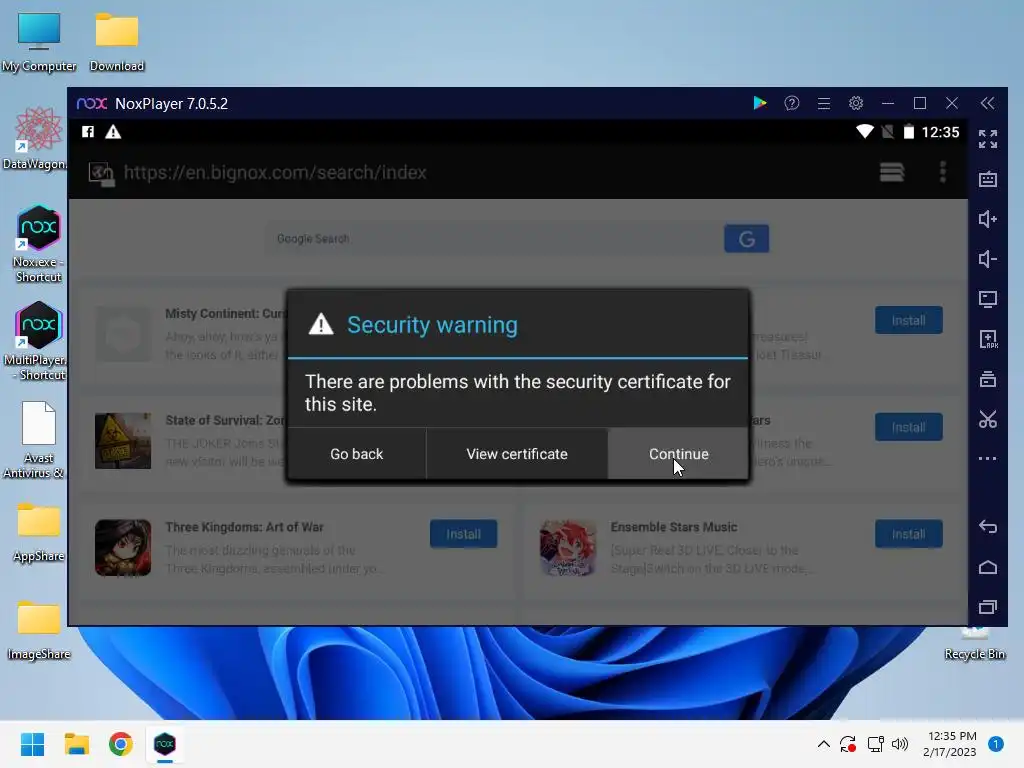1024x768 pixels.
Task: Click Go back button in dialog
Action: point(357,454)
